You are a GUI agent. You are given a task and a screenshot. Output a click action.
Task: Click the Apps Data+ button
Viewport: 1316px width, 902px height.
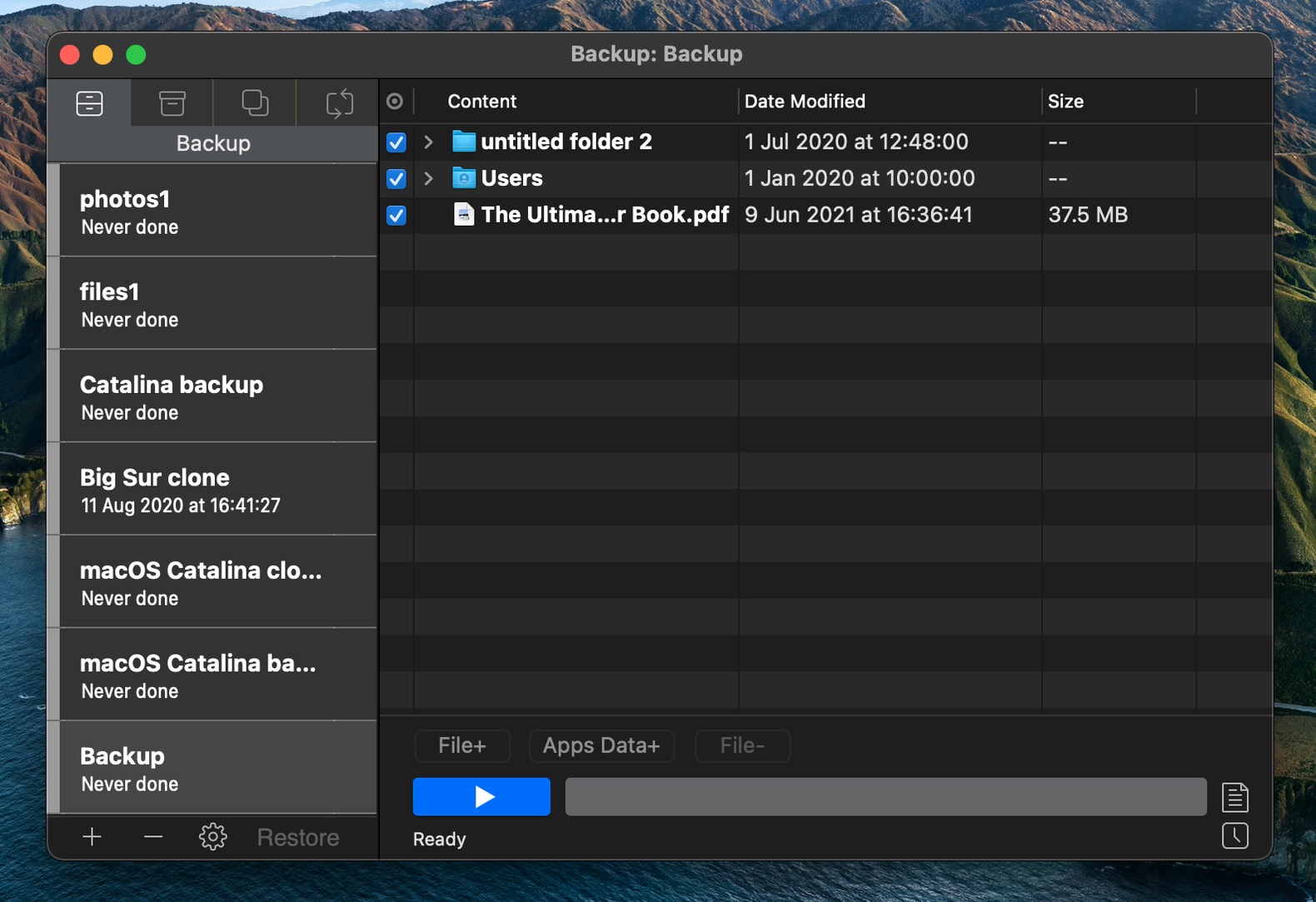coord(601,745)
